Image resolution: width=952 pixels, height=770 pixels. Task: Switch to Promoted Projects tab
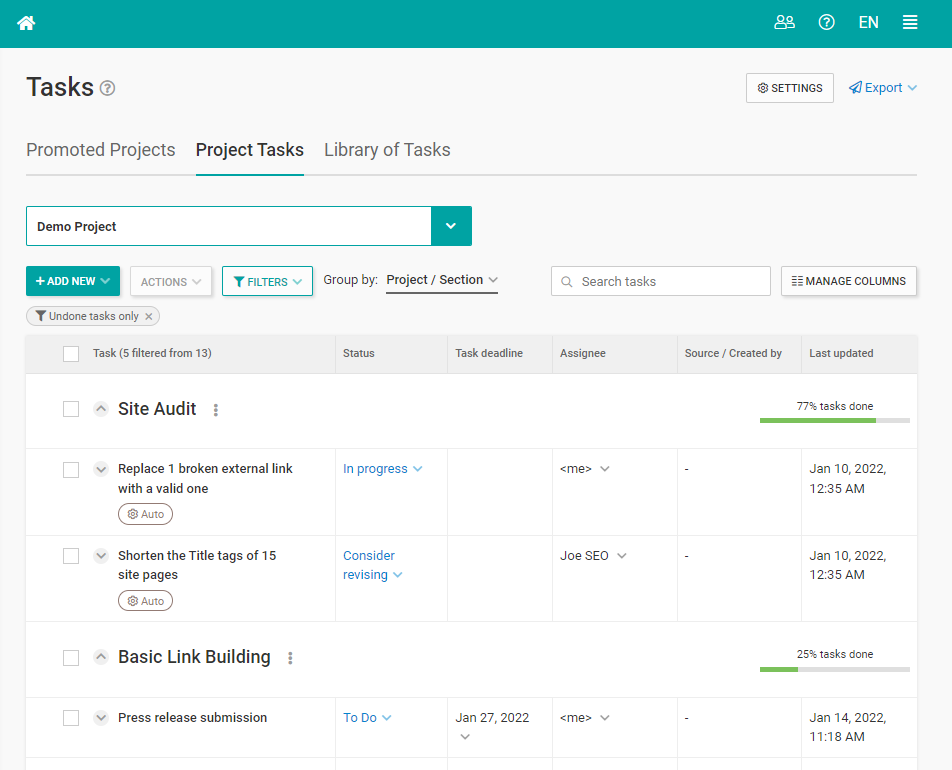pyautogui.click(x=100, y=150)
